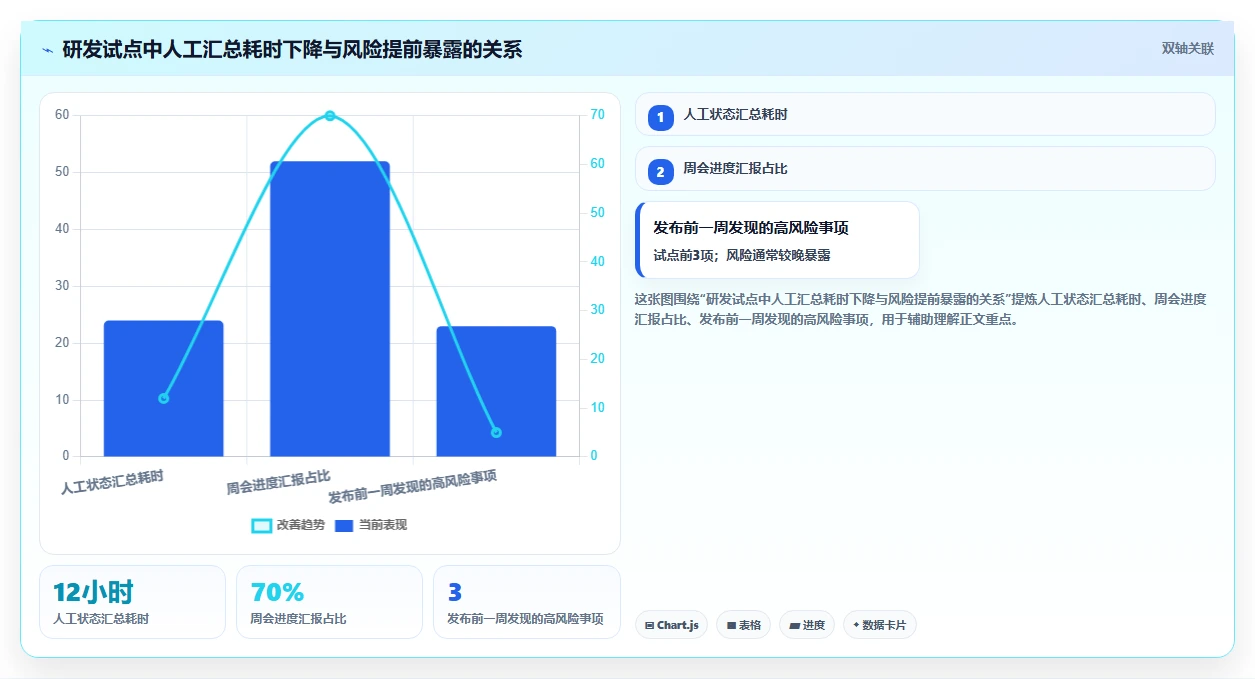1255x679 pixels.
Task: Click the line point over 人工状态汇总耗时
Action: (x=164, y=398)
